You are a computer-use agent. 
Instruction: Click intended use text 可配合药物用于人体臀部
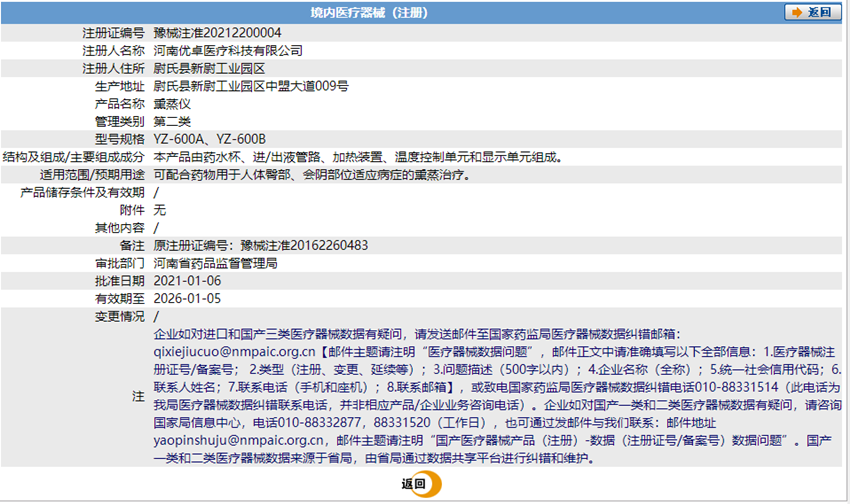312,175
